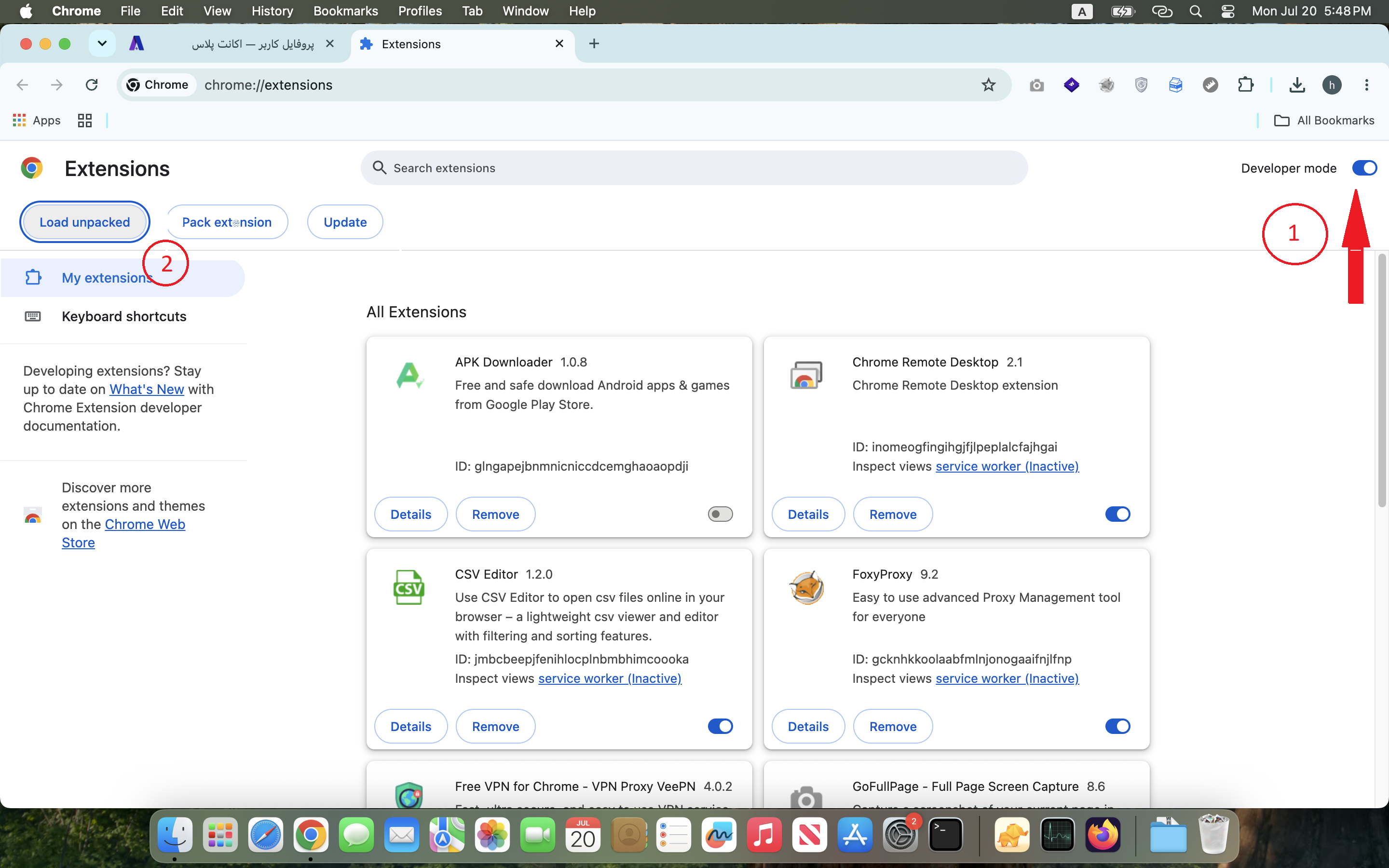The height and width of the screenshot is (868, 1389).
Task: Bookmark this page with the star icon
Action: point(988,85)
